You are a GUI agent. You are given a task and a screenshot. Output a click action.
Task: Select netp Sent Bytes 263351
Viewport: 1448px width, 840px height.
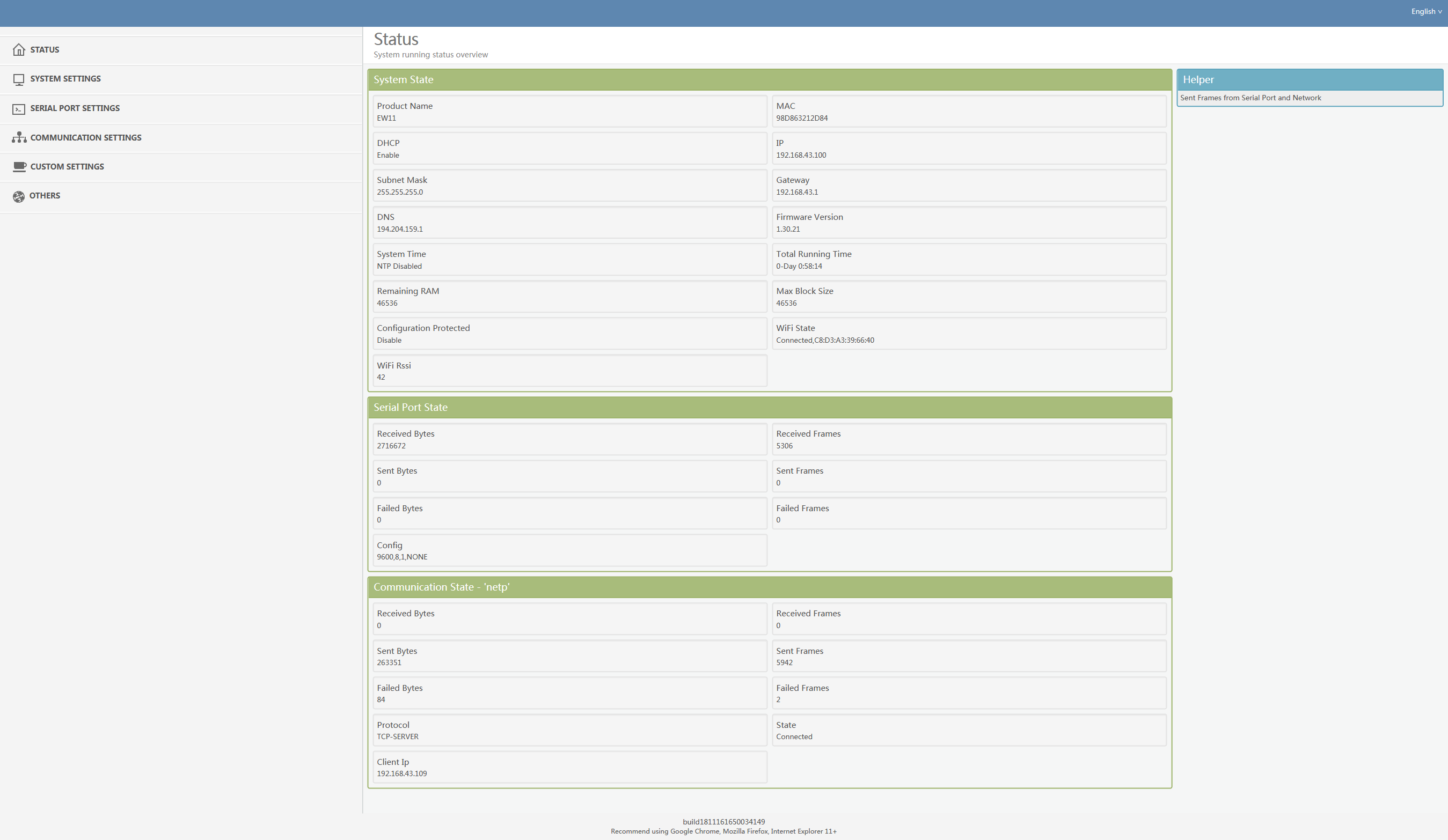pos(389,662)
